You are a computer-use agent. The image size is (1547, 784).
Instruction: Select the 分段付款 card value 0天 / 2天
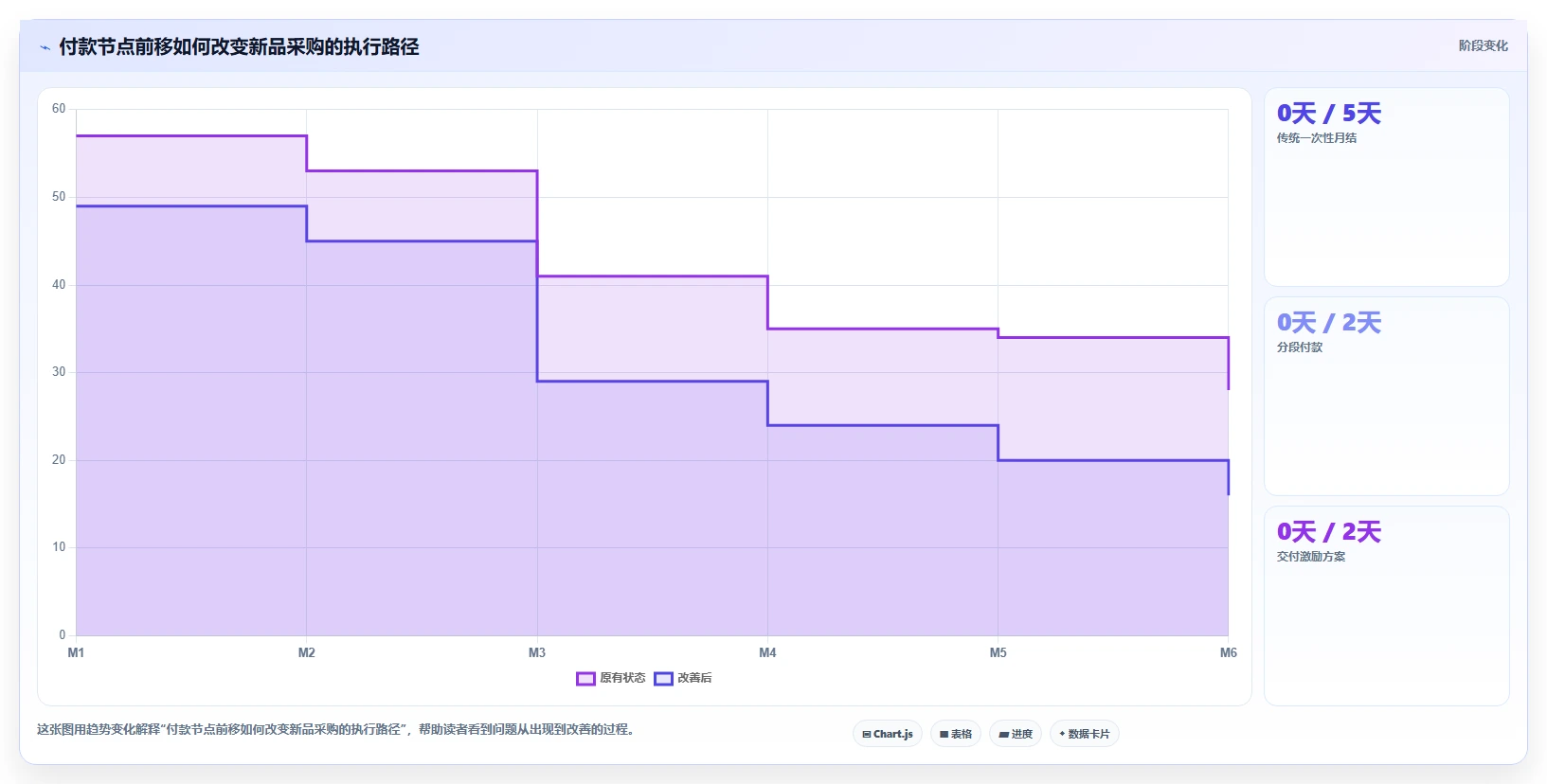(x=1328, y=323)
